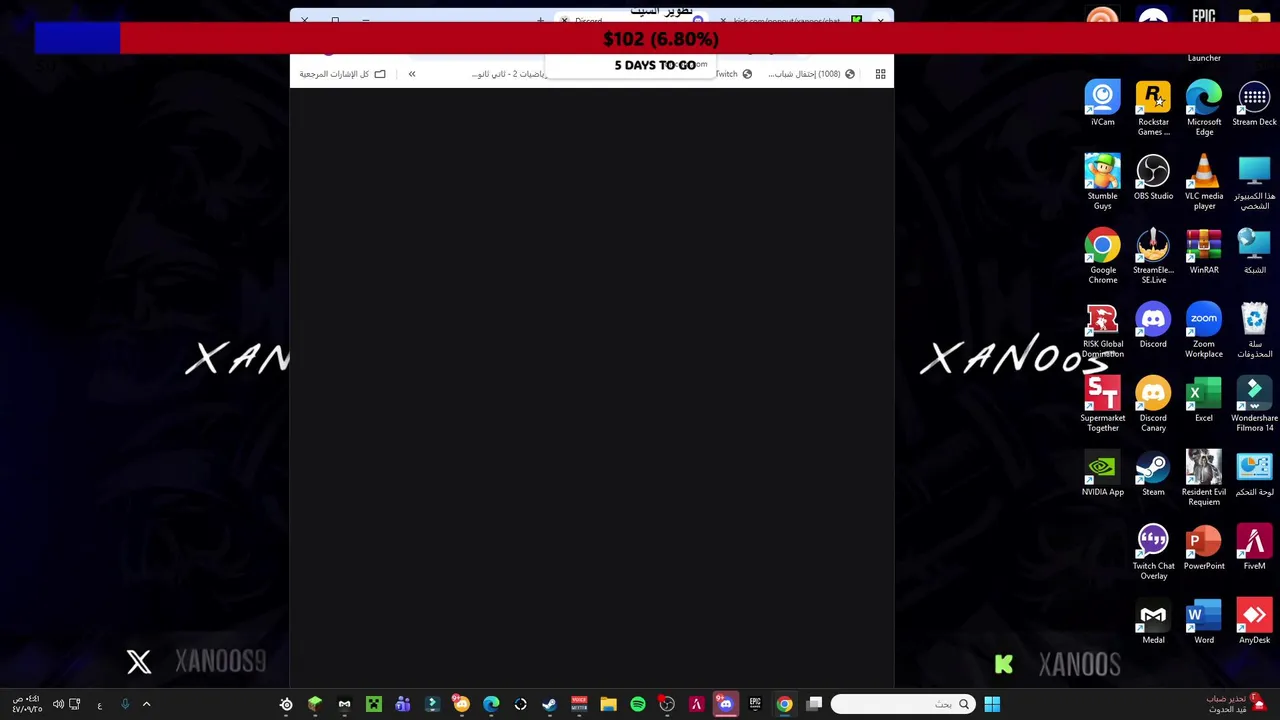
Task: Open Zoom Workplace desktop shortcut
Action: click(x=1204, y=330)
